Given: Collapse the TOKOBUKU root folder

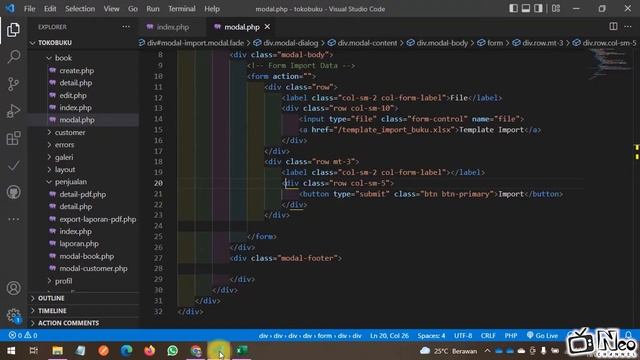Looking at the screenshot, I should coord(55,43).
